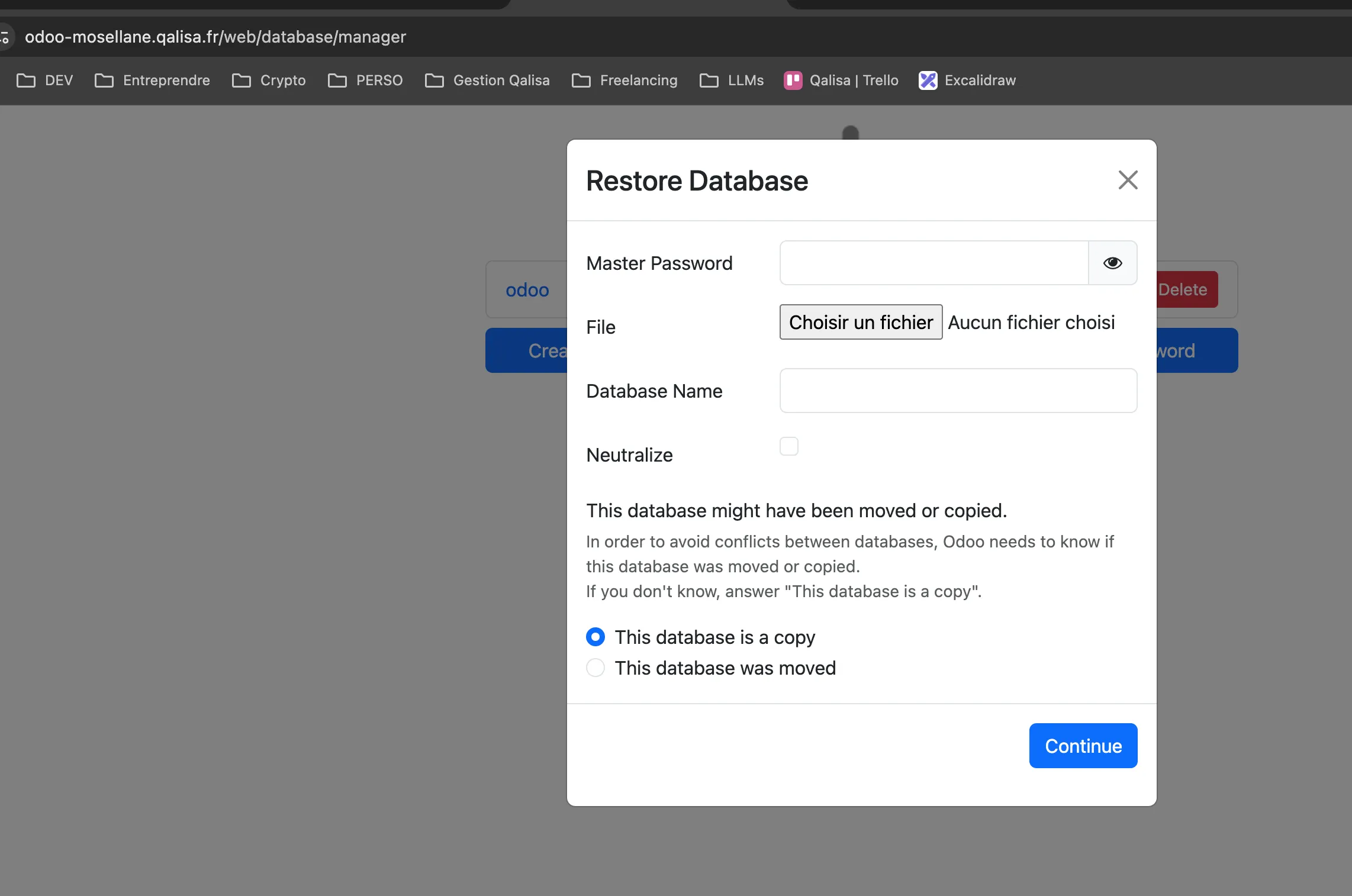
Task: Click the Continue button
Action: coord(1083,746)
